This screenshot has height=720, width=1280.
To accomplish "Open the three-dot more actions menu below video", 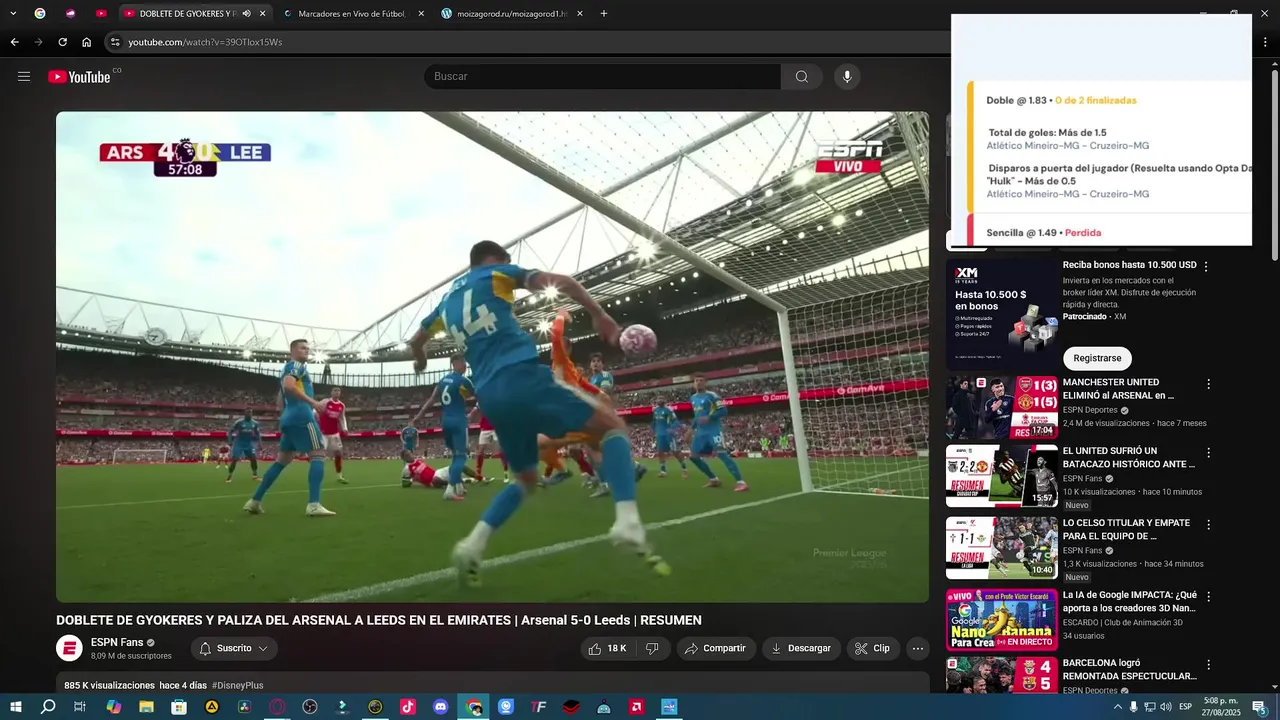I will point(918,649).
